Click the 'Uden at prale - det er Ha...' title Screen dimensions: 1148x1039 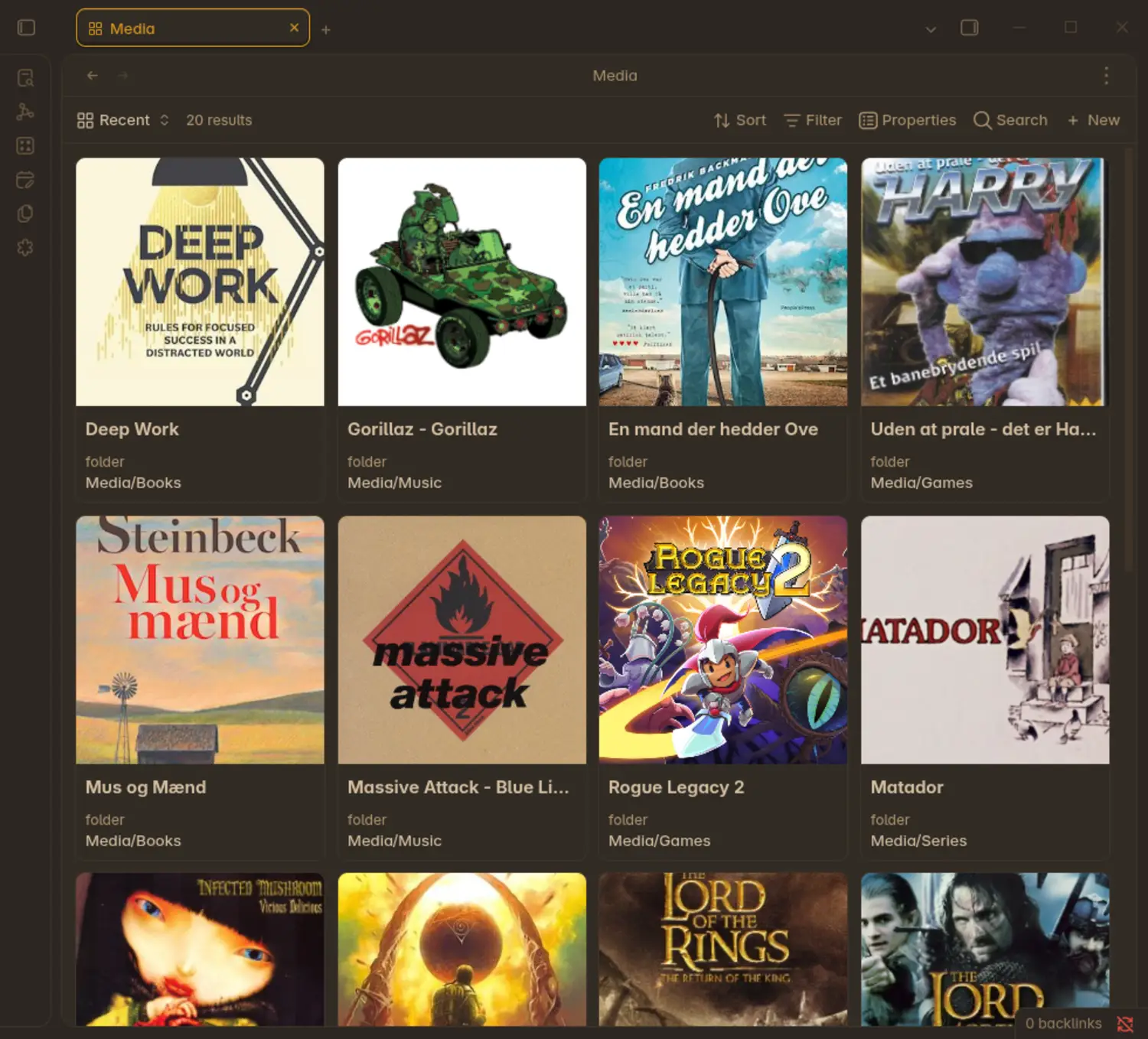tap(983, 429)
